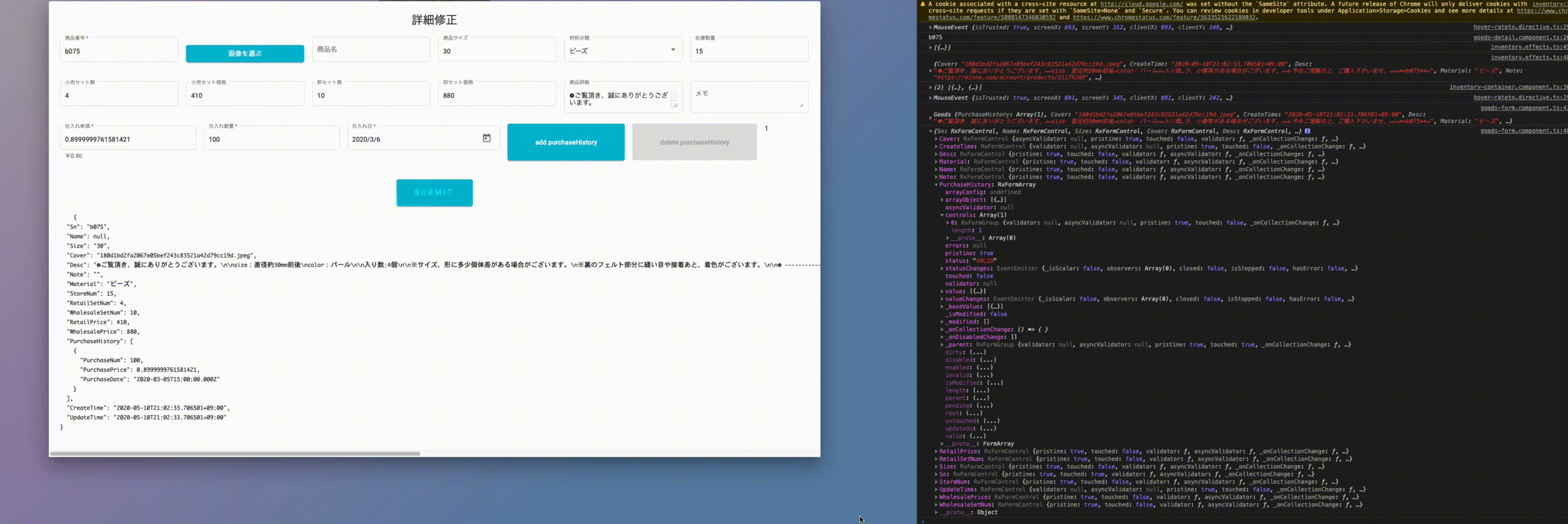Expand the first MouseEvent object in console
This screenshot has height=524, width=1568.
930,27
